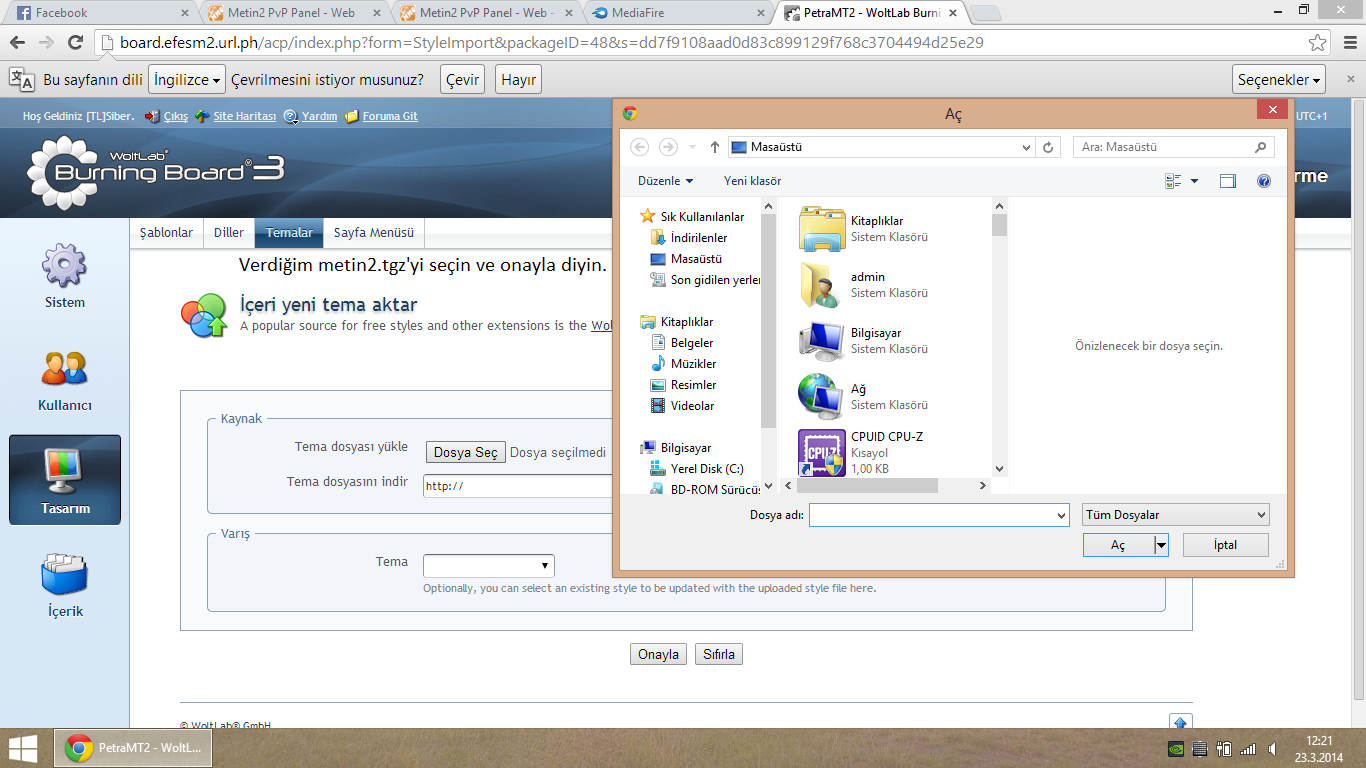This screenshot has width=1366, height=768.
Task: Select İndirilenler in the navigation tree
Action: (699, 238)
